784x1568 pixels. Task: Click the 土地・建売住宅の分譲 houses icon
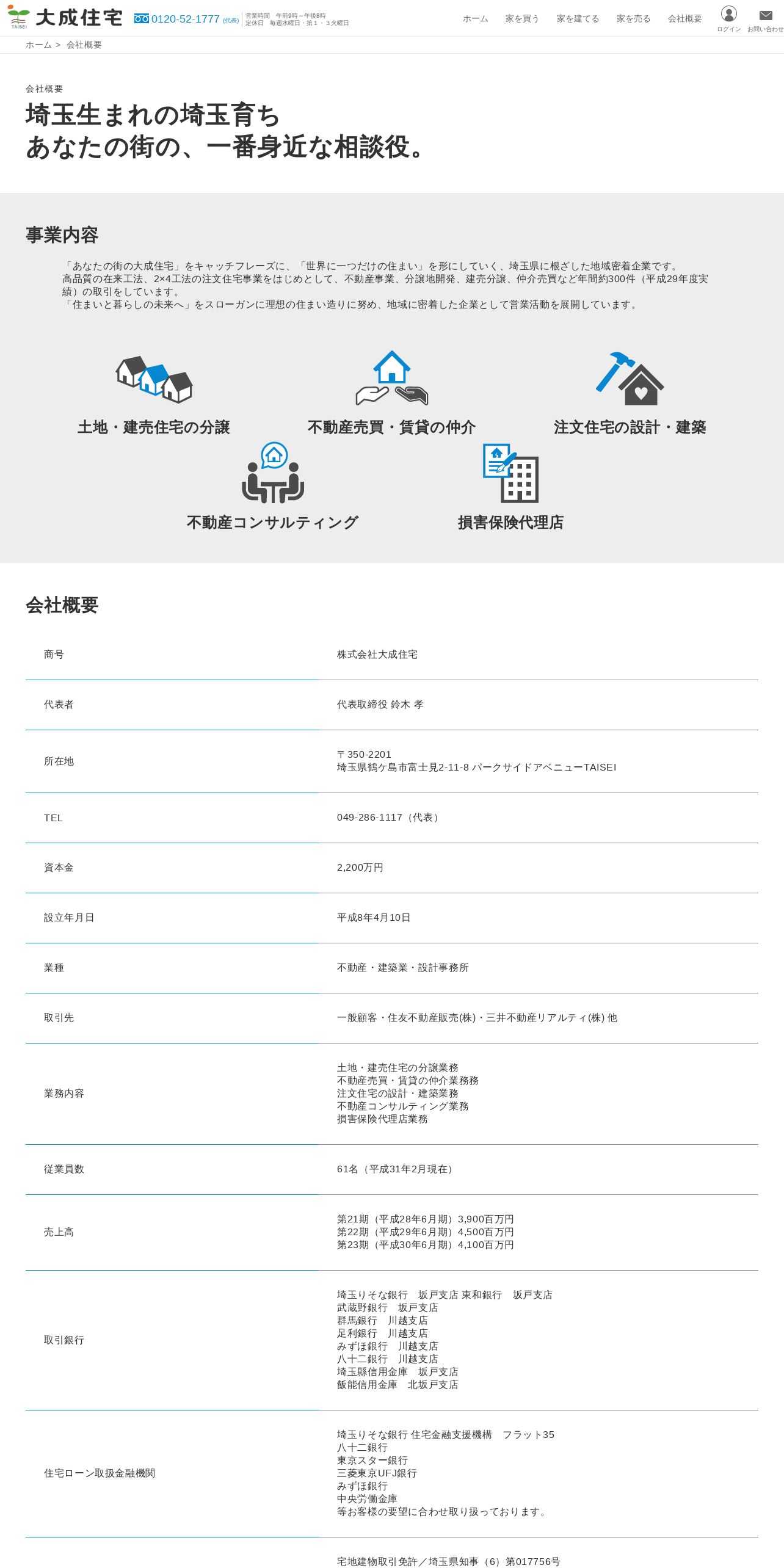point(154,379)
